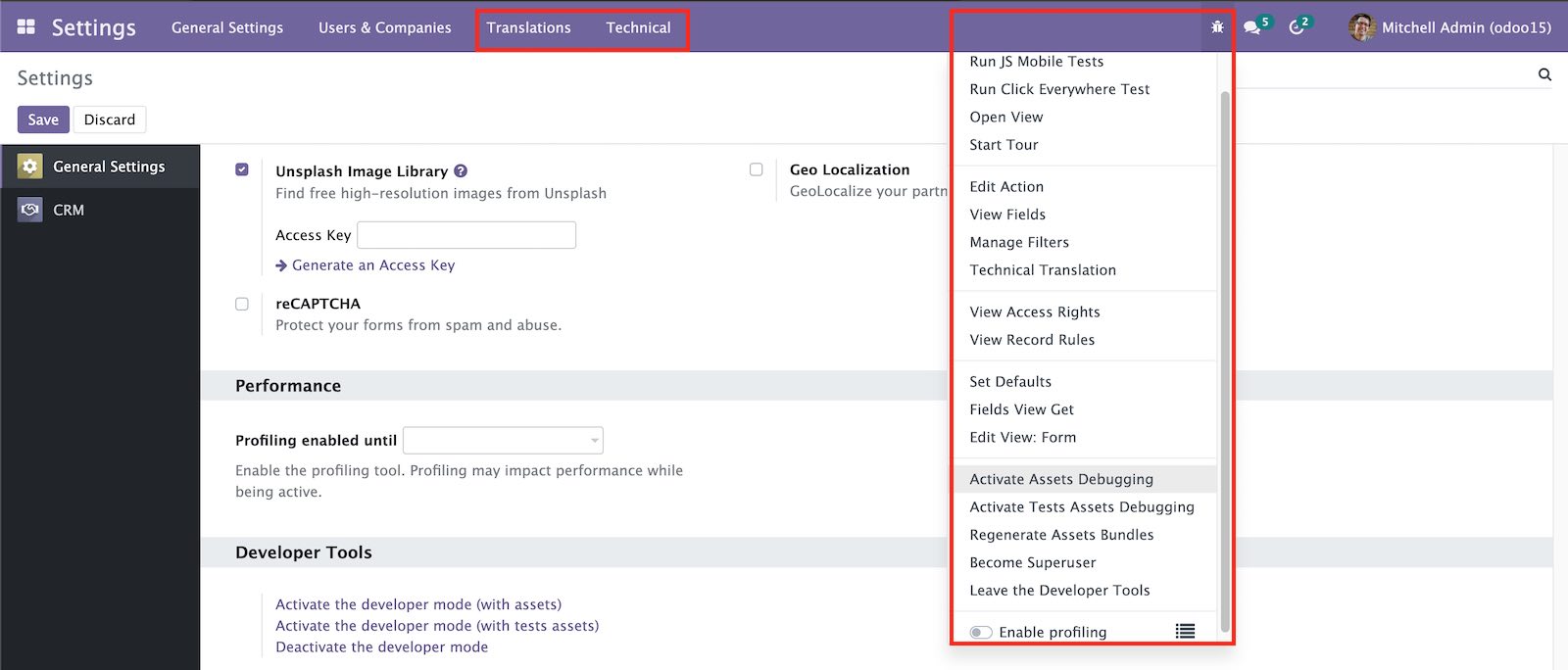Image resolution: width=1568 pixels, height=670 pixels.
Task: Open the Translations menu
Action: click(x=529, y=27)
